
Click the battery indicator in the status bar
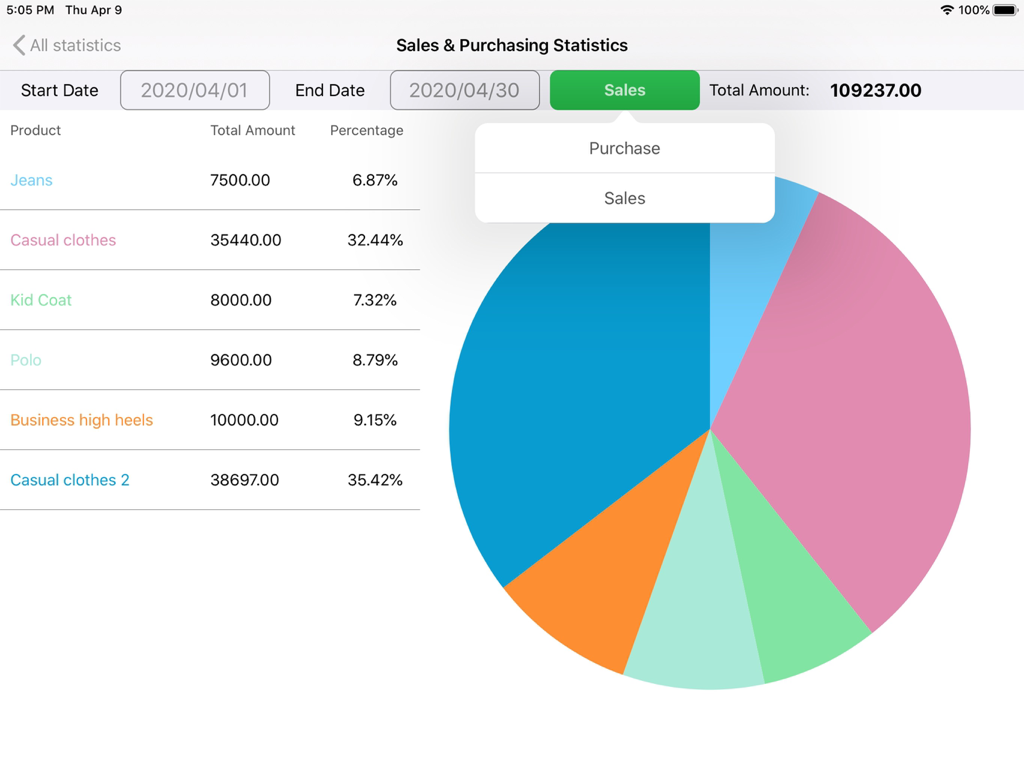coord(1005,10)
